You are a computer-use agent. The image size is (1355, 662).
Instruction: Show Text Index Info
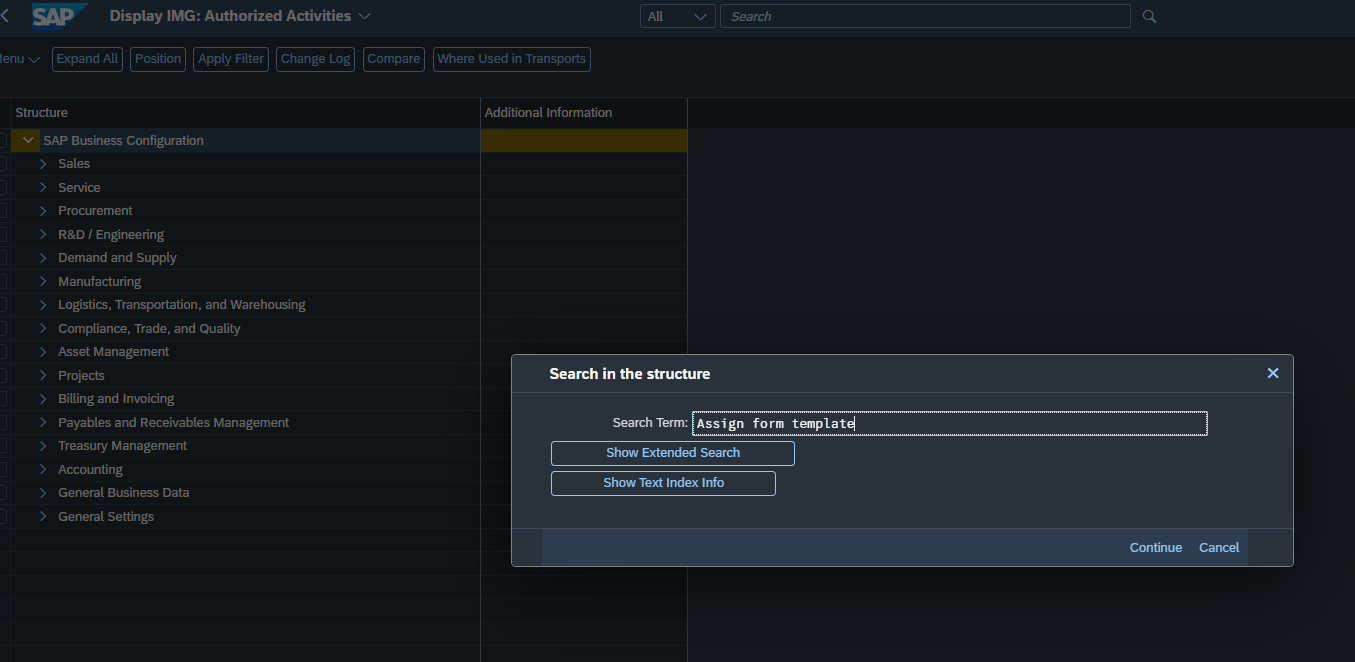pyautogui.click(x=663, y=483)
